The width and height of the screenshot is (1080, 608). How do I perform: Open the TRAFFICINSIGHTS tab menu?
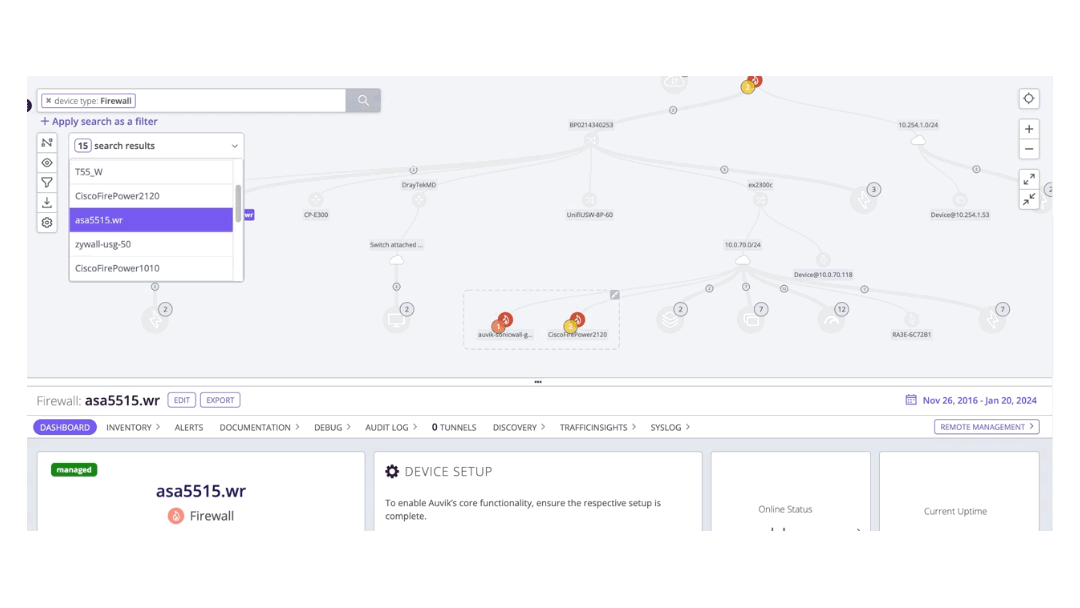pos(598,428)
